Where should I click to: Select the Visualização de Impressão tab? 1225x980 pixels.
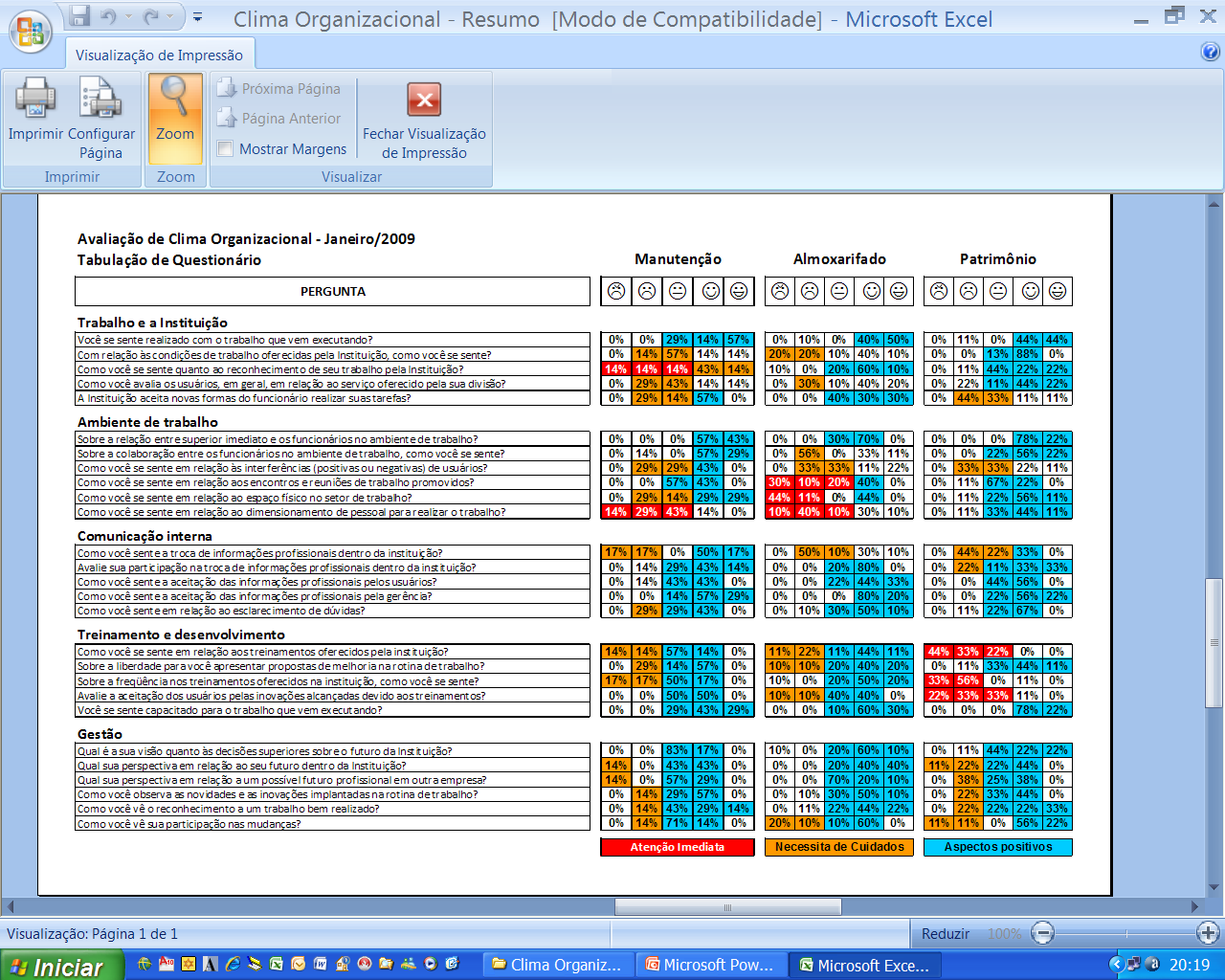tap(159, 56)
